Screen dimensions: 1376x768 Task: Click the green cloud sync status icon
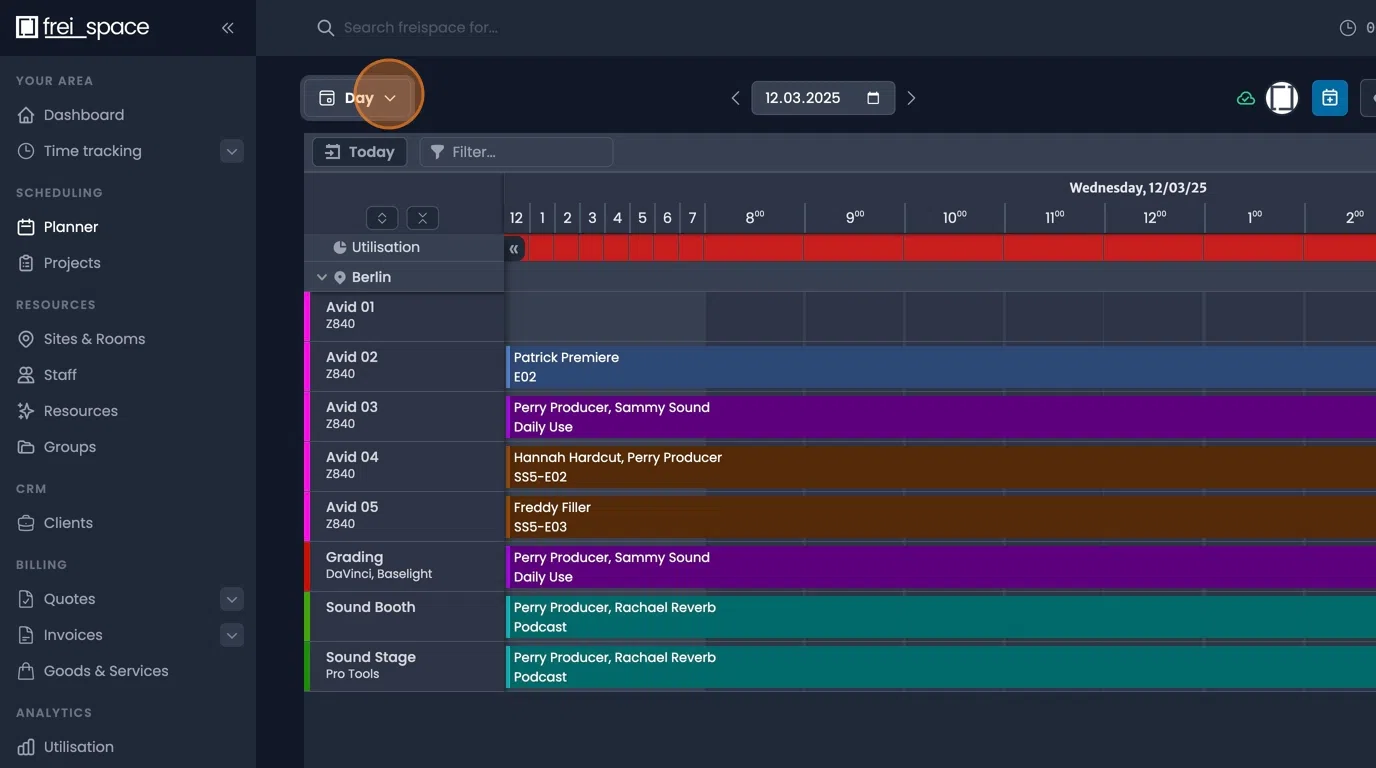tap(1245, 97)
